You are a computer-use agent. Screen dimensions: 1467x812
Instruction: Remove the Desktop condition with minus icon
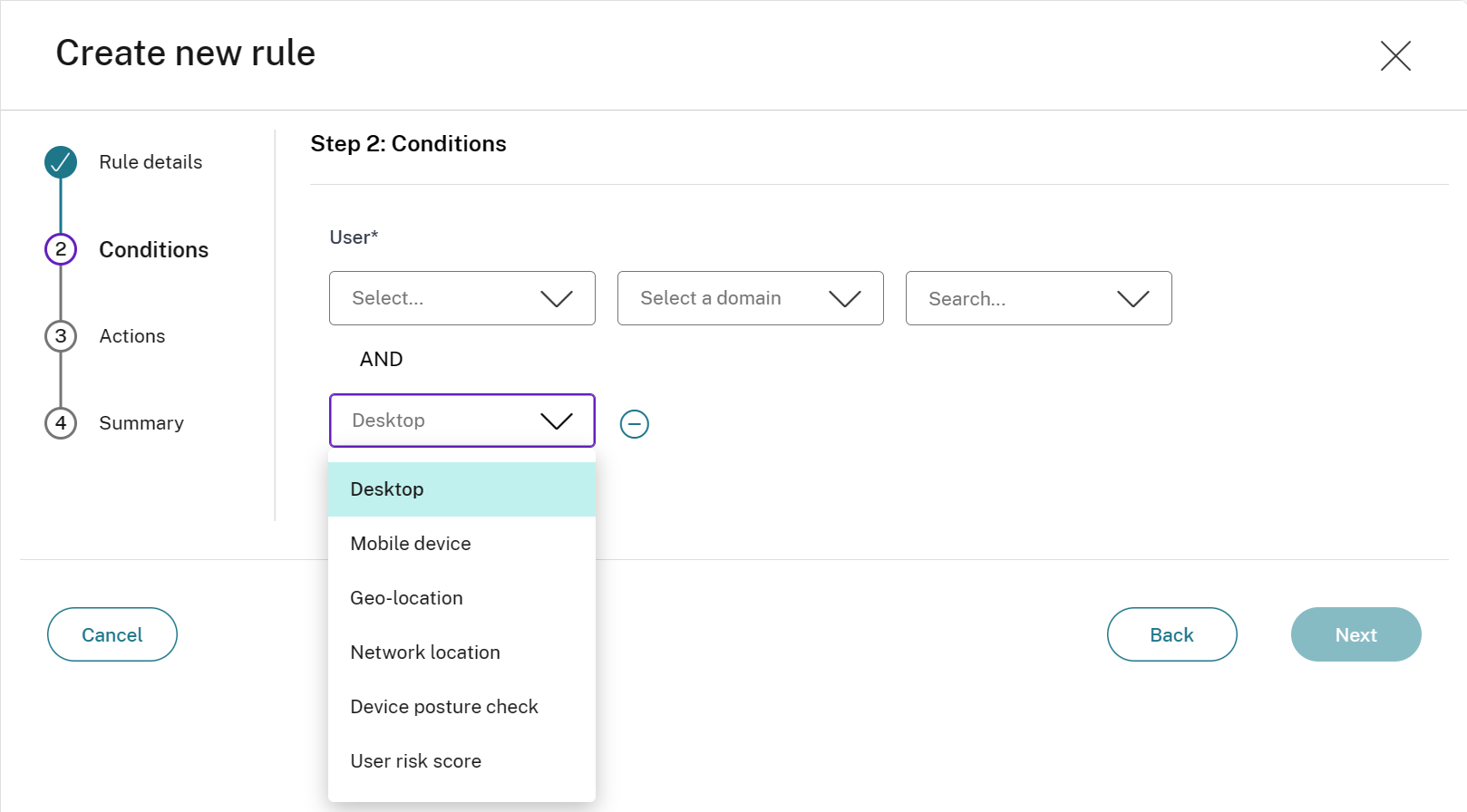coord(634,423)
